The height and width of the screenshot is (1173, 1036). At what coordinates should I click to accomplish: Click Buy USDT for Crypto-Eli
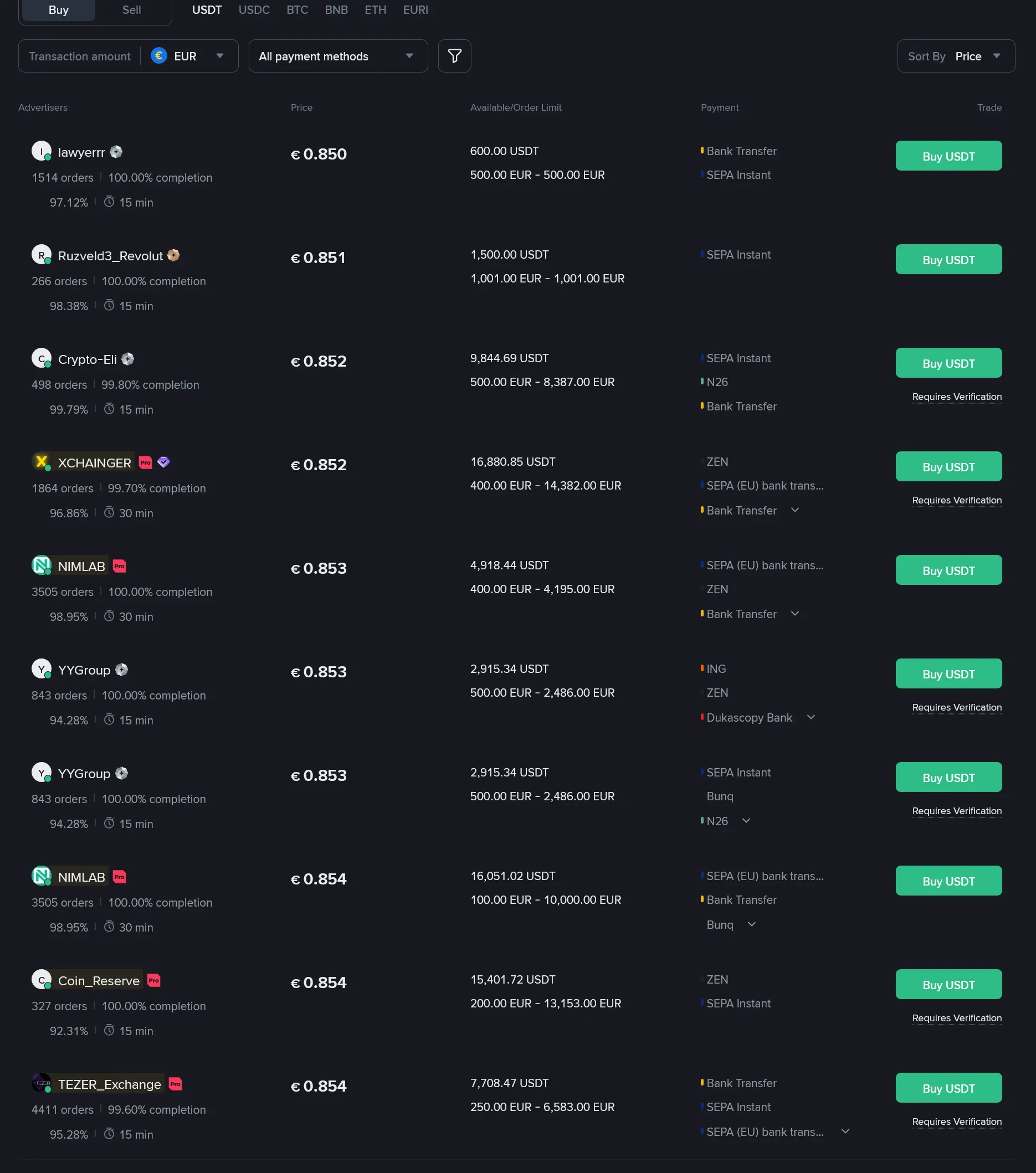click(948, 363)
